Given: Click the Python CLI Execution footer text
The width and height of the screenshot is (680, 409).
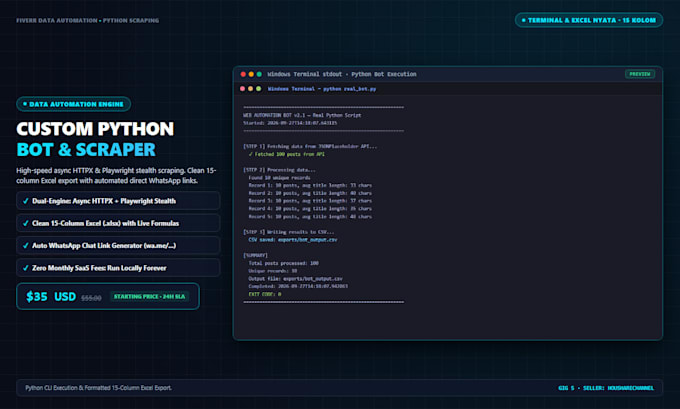Looking at the screenshot, I should [98, 388].
